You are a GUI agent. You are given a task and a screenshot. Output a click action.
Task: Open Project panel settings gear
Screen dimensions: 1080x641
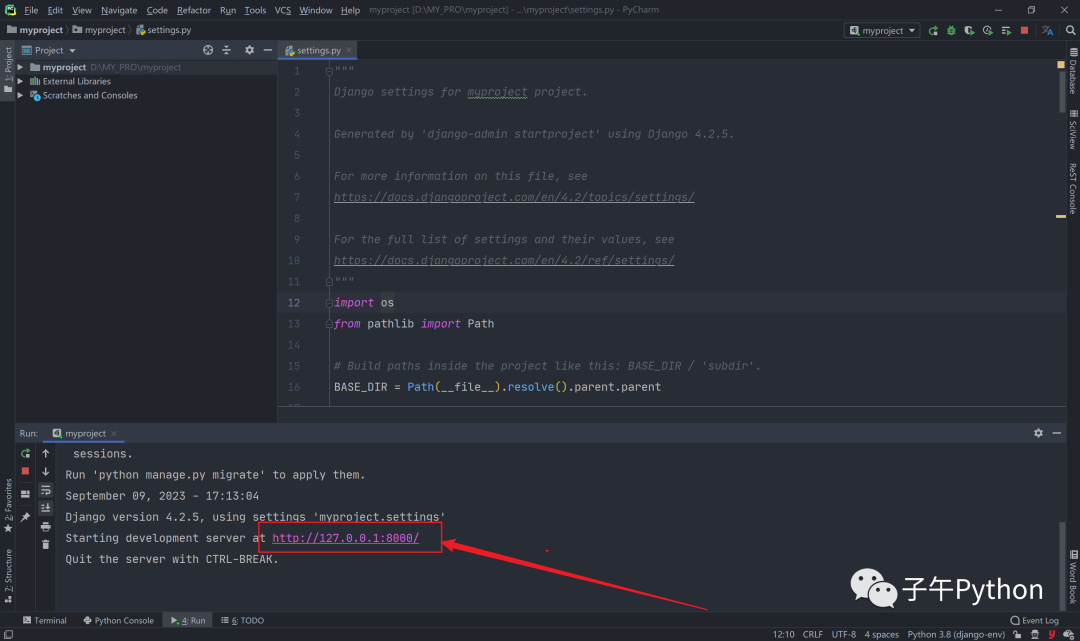[x=249, y=50]
